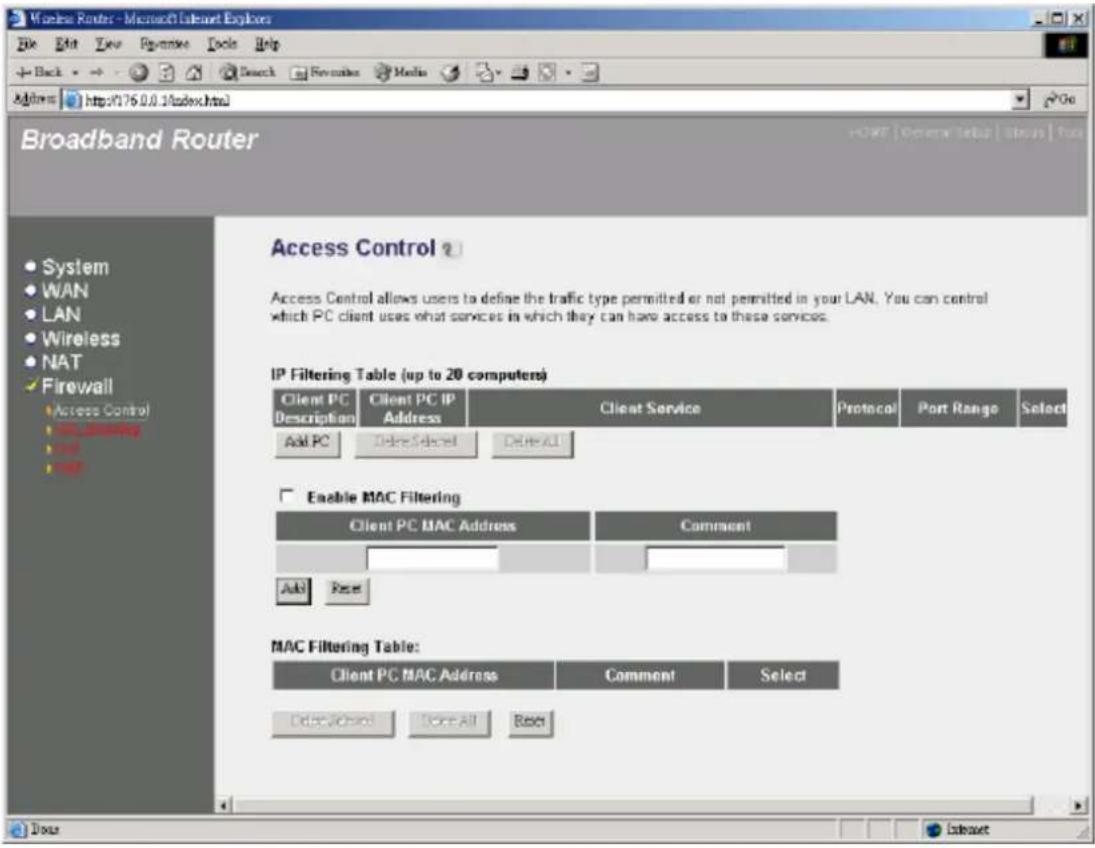Open the Help menu
Screen dimensions: 1095x848
pos(267,45)
